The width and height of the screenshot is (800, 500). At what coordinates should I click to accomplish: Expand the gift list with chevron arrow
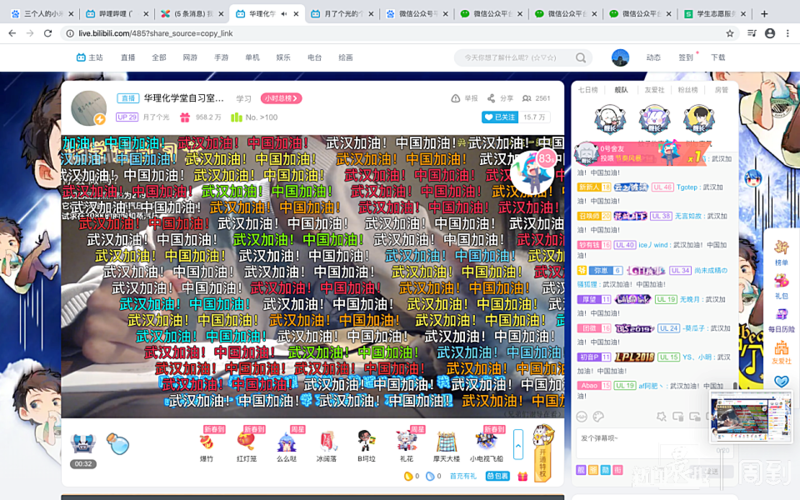(518, 441)
